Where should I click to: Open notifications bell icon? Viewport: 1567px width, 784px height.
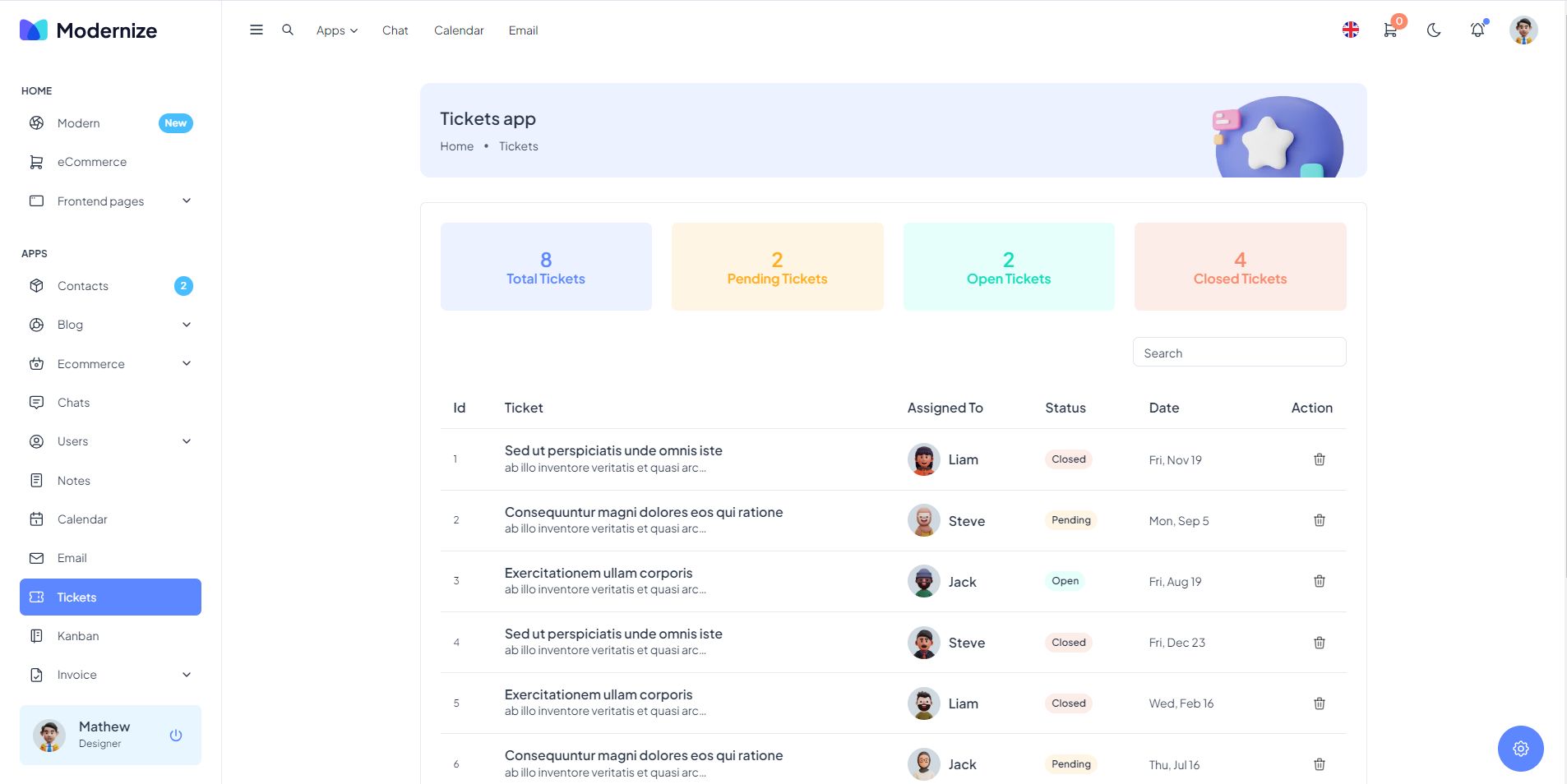click(x=1477, y=30)
